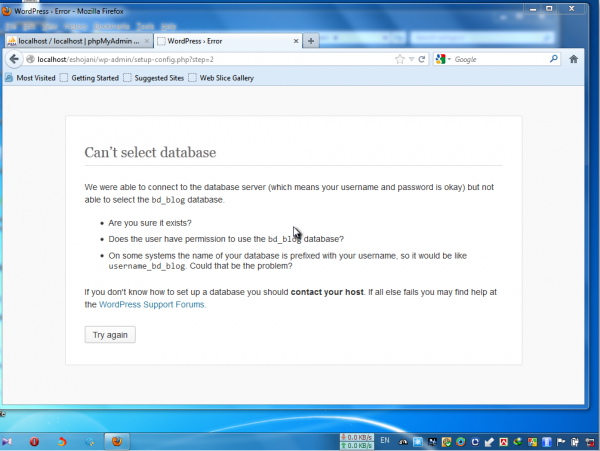600x451 pixels.
Task: Click the EN language indicator
Action: coord(385,440)
